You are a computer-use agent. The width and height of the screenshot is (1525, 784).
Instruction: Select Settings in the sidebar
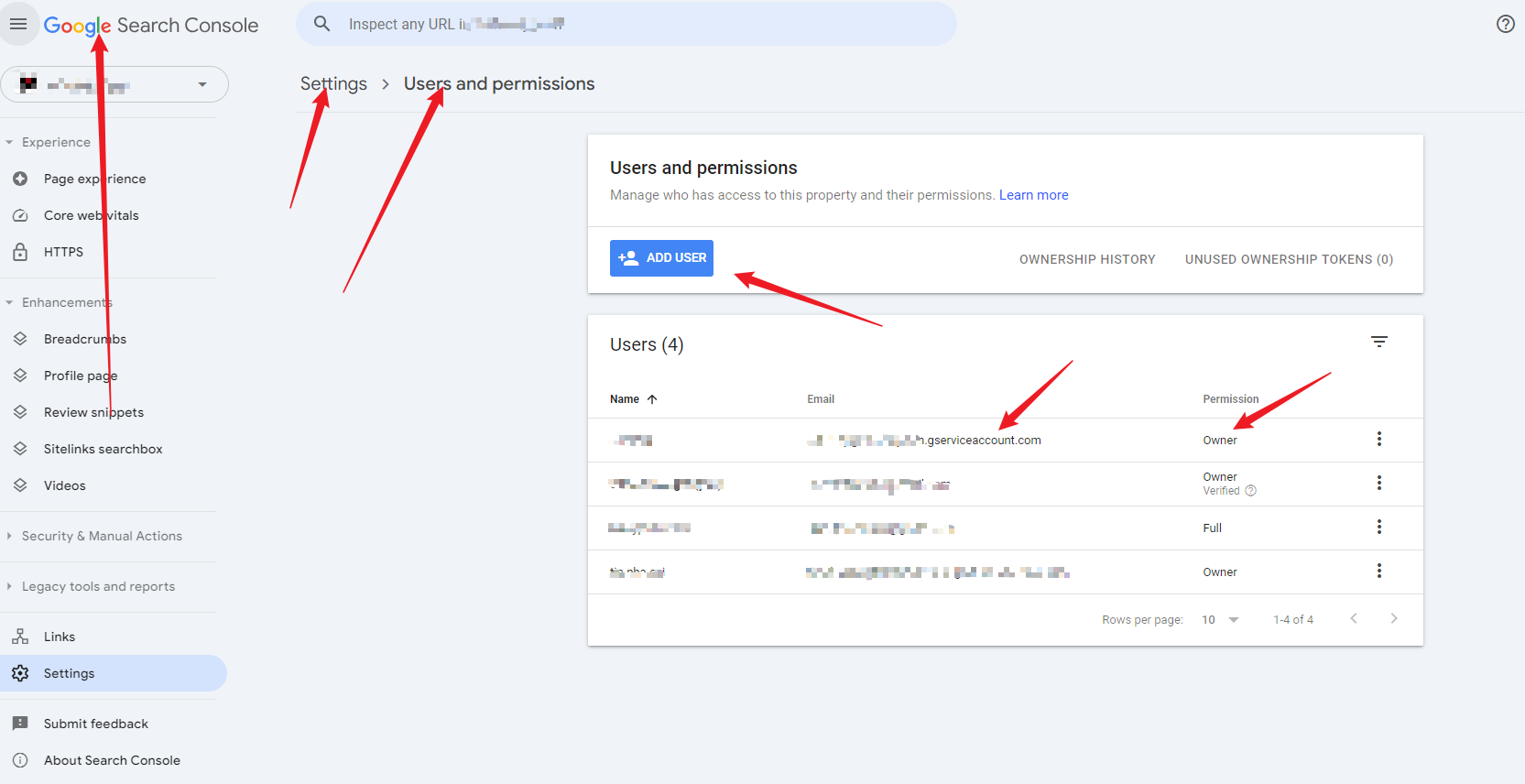pyautogui.click(x=114, y=673)
